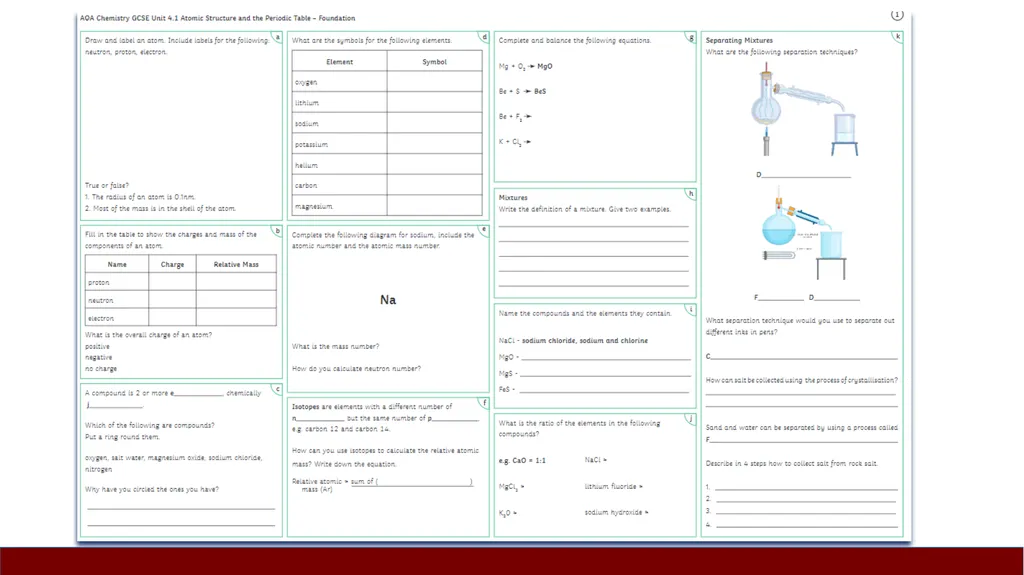Click the corner label 'f' on the isotopes box
This screenshot has width=1024, height=575.
[484, 402]
